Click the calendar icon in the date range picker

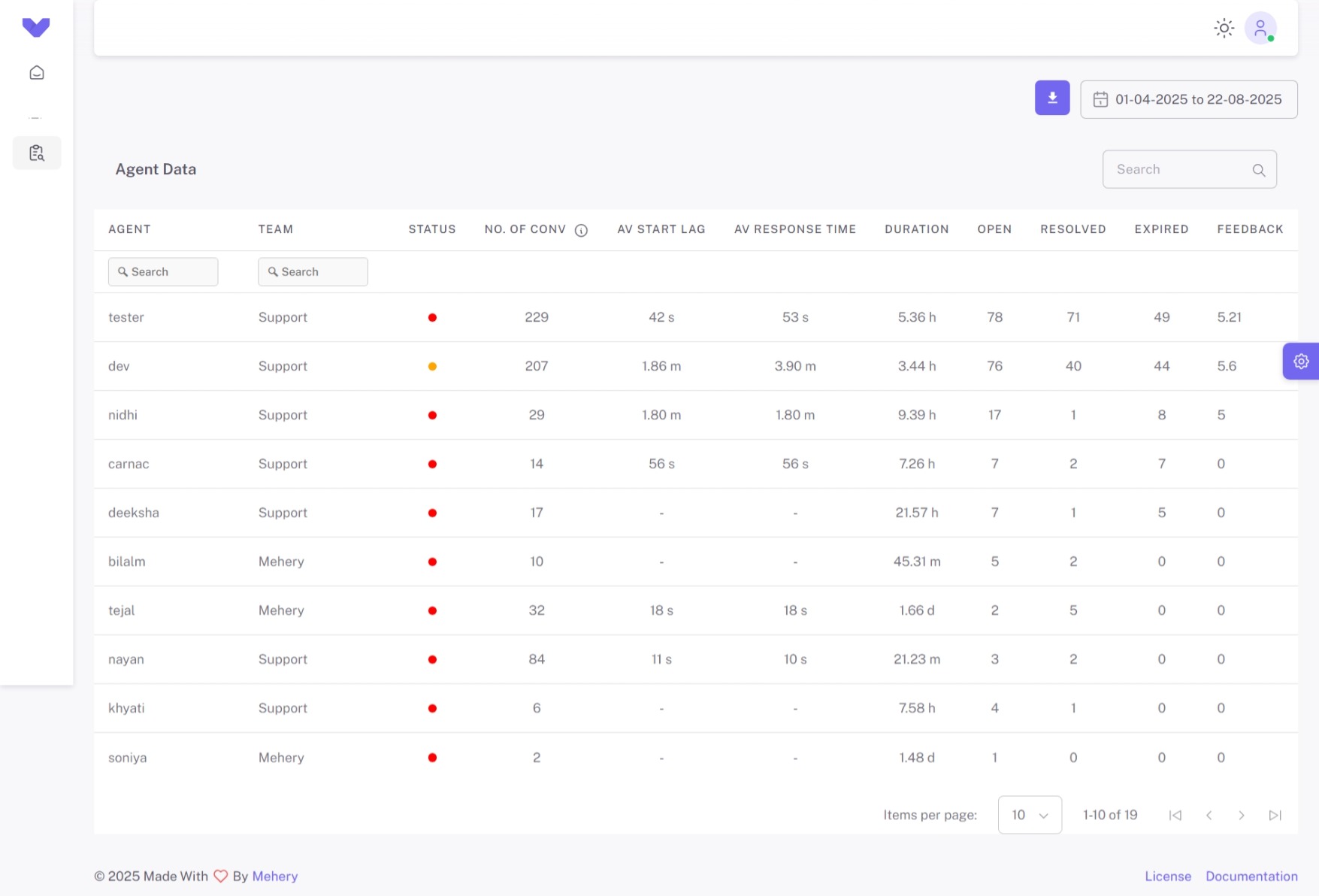pyautogui.click(x=1101, y=98)
